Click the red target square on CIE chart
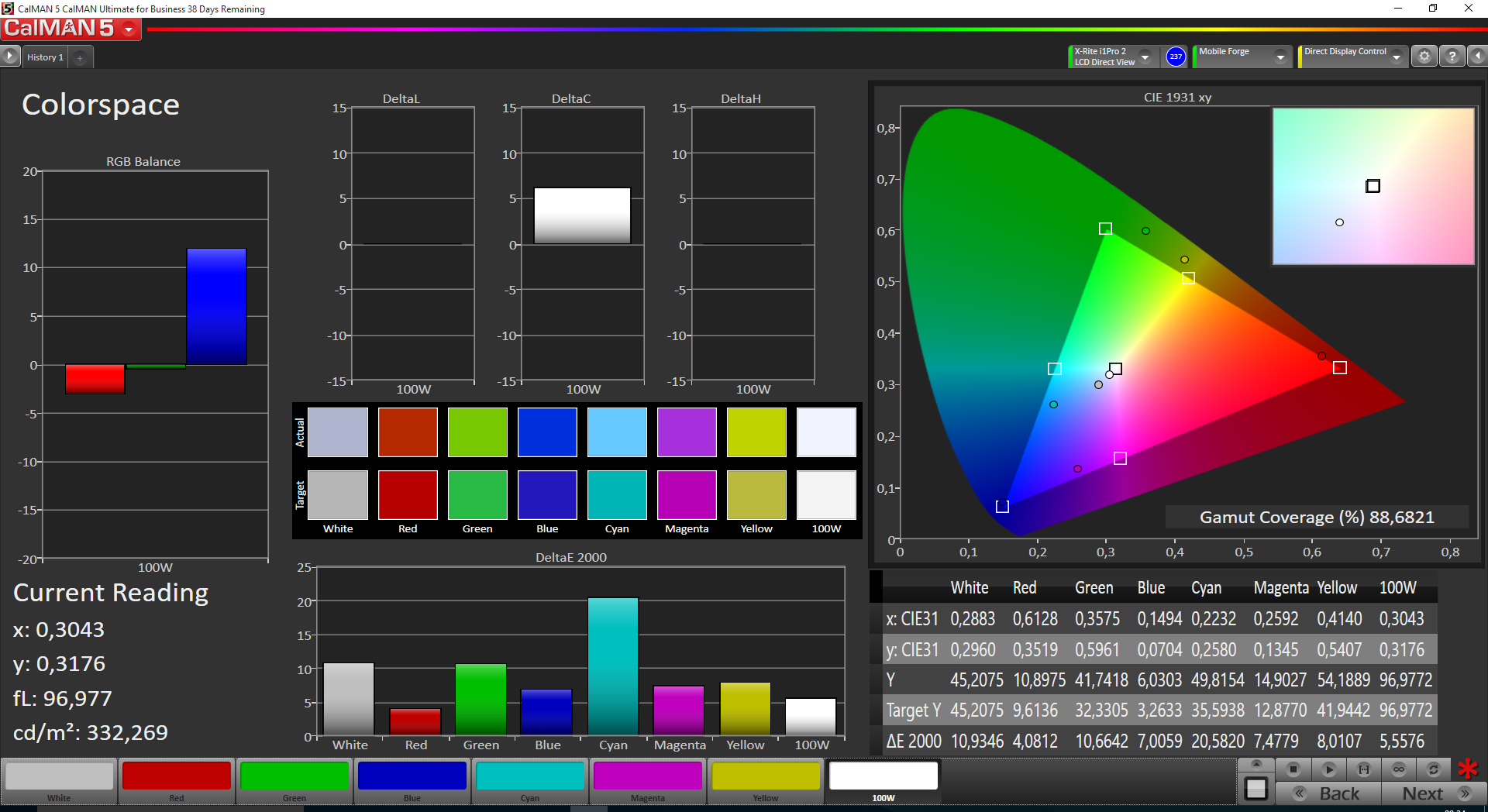Viewport: 1488px width, 812px height. click(1340, 367)
